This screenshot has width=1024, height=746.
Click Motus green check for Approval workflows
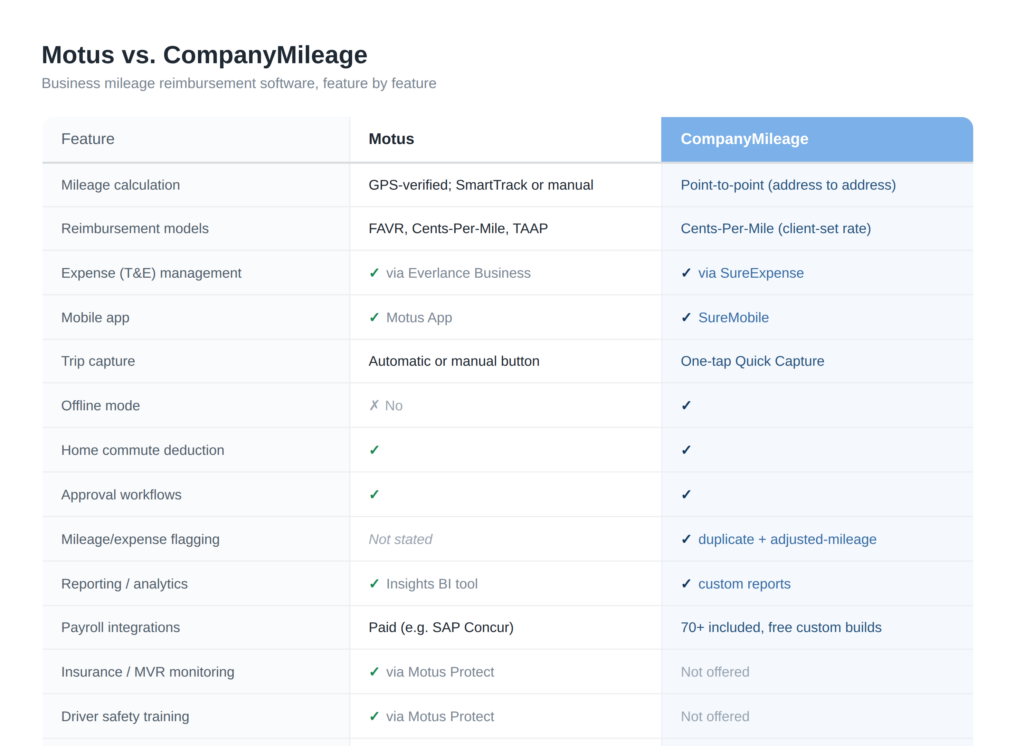(374, 495)
